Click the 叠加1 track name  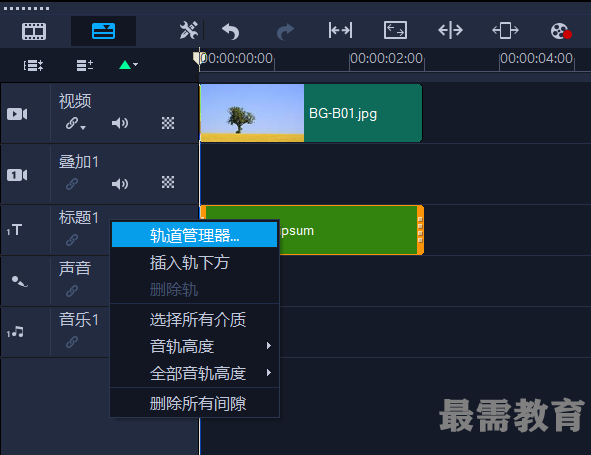coord(79,162)
